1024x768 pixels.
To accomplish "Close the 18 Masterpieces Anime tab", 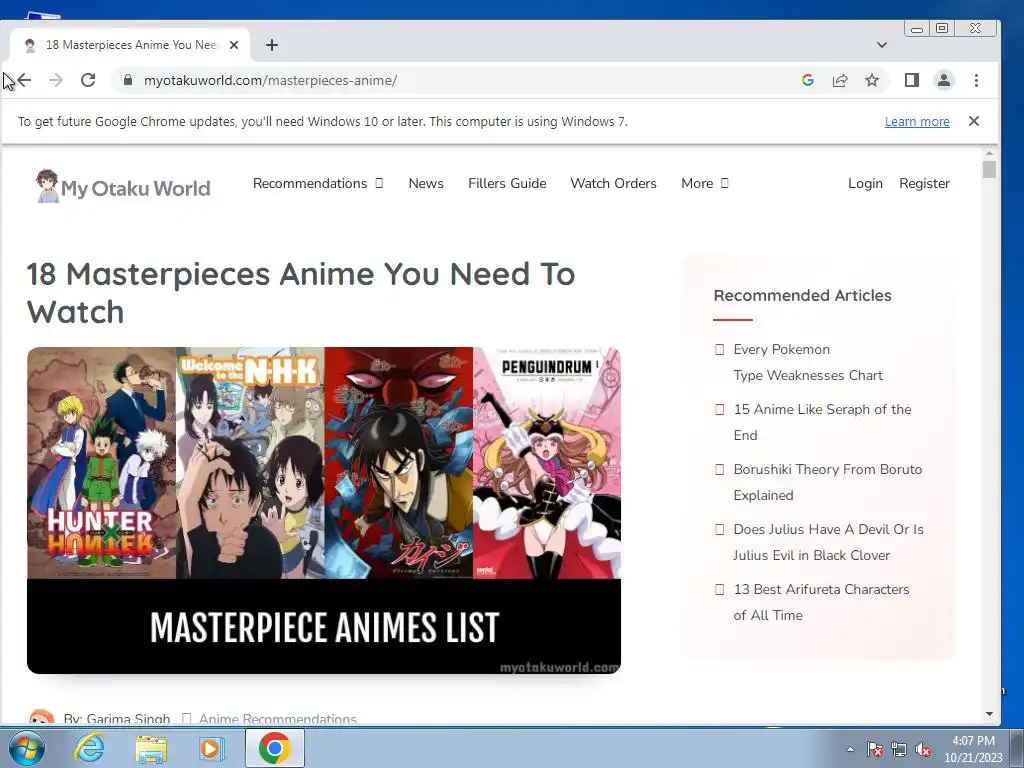I will (x=234, y=45).
